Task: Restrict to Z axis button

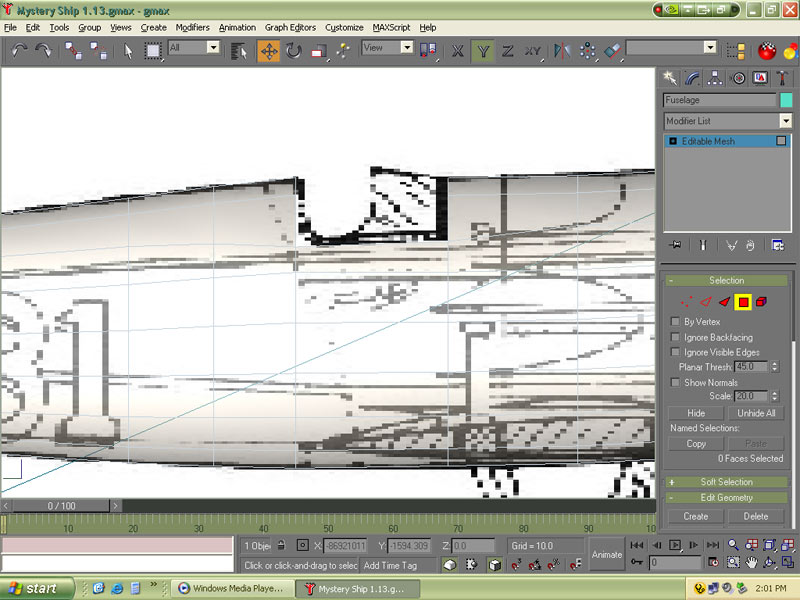Action: coord(508,51)
